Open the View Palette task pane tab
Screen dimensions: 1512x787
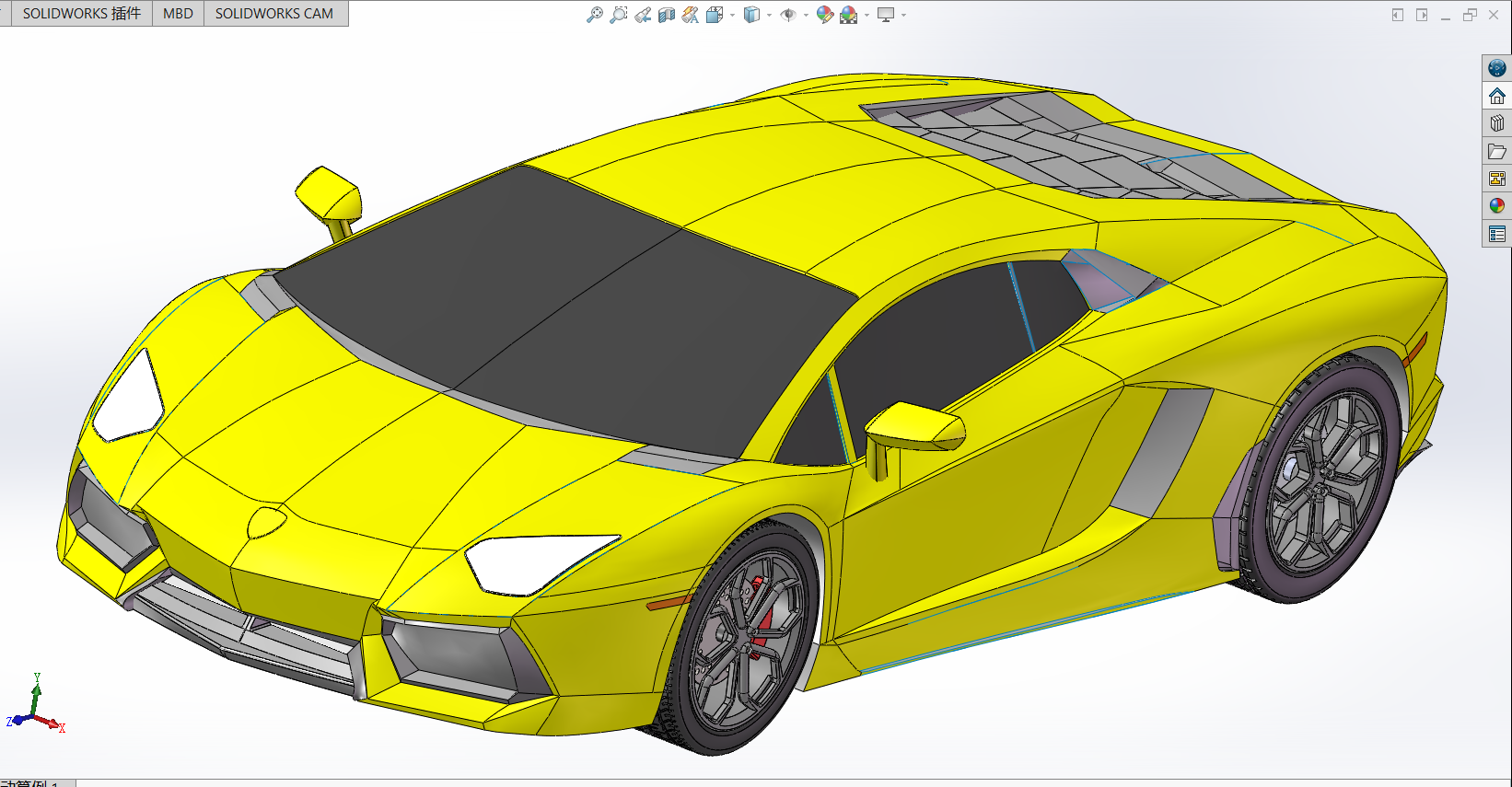(1497, 179)
